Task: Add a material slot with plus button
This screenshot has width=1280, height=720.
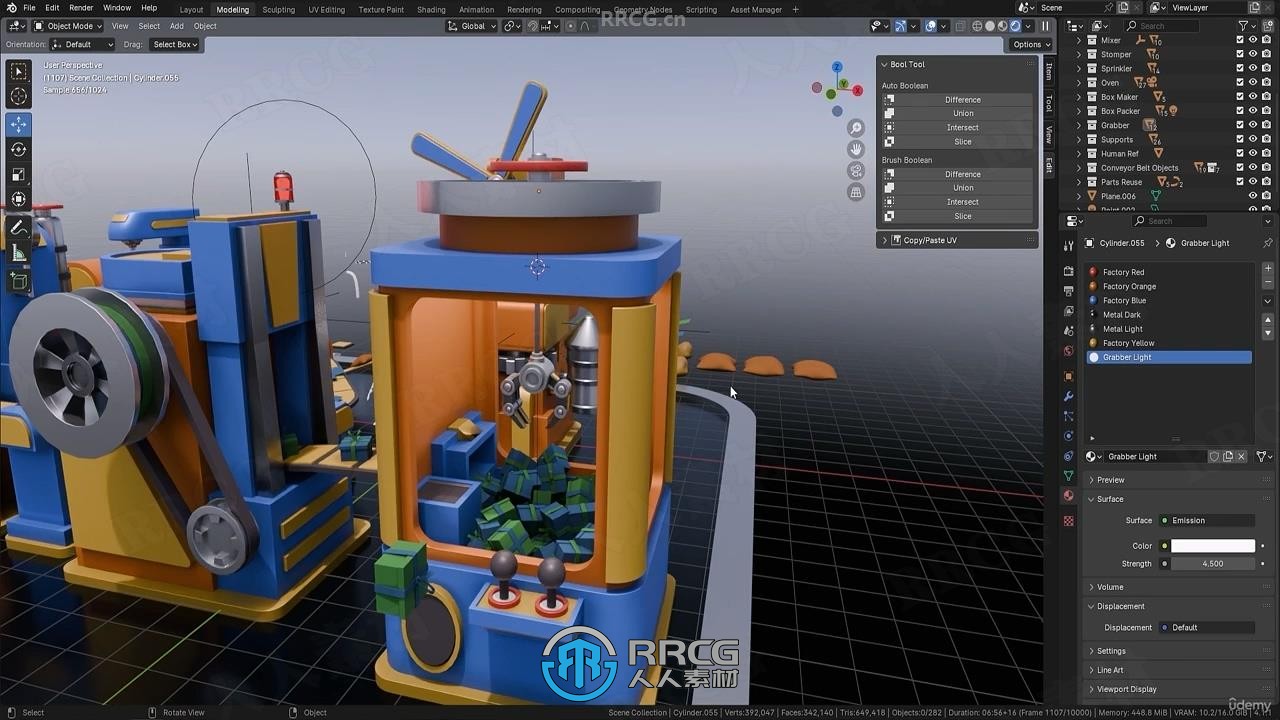Action: click(x=1268, y=269)
